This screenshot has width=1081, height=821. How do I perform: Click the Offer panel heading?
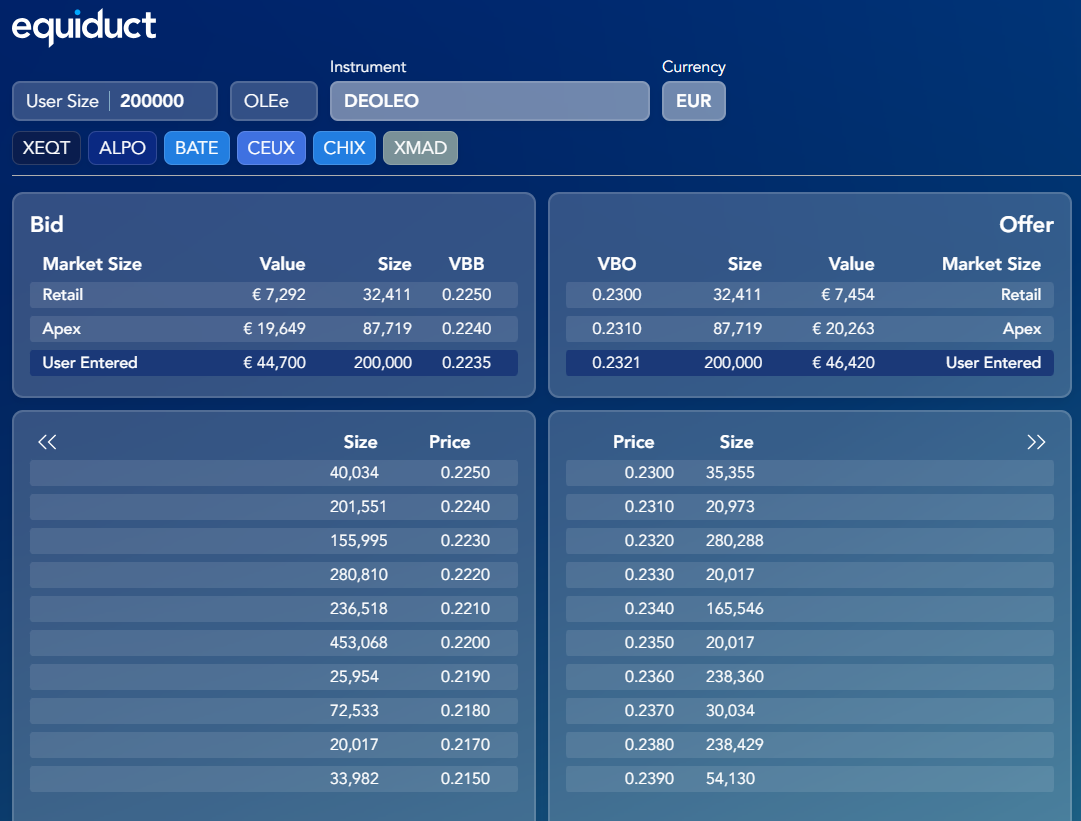click(x=1026, y=224)
